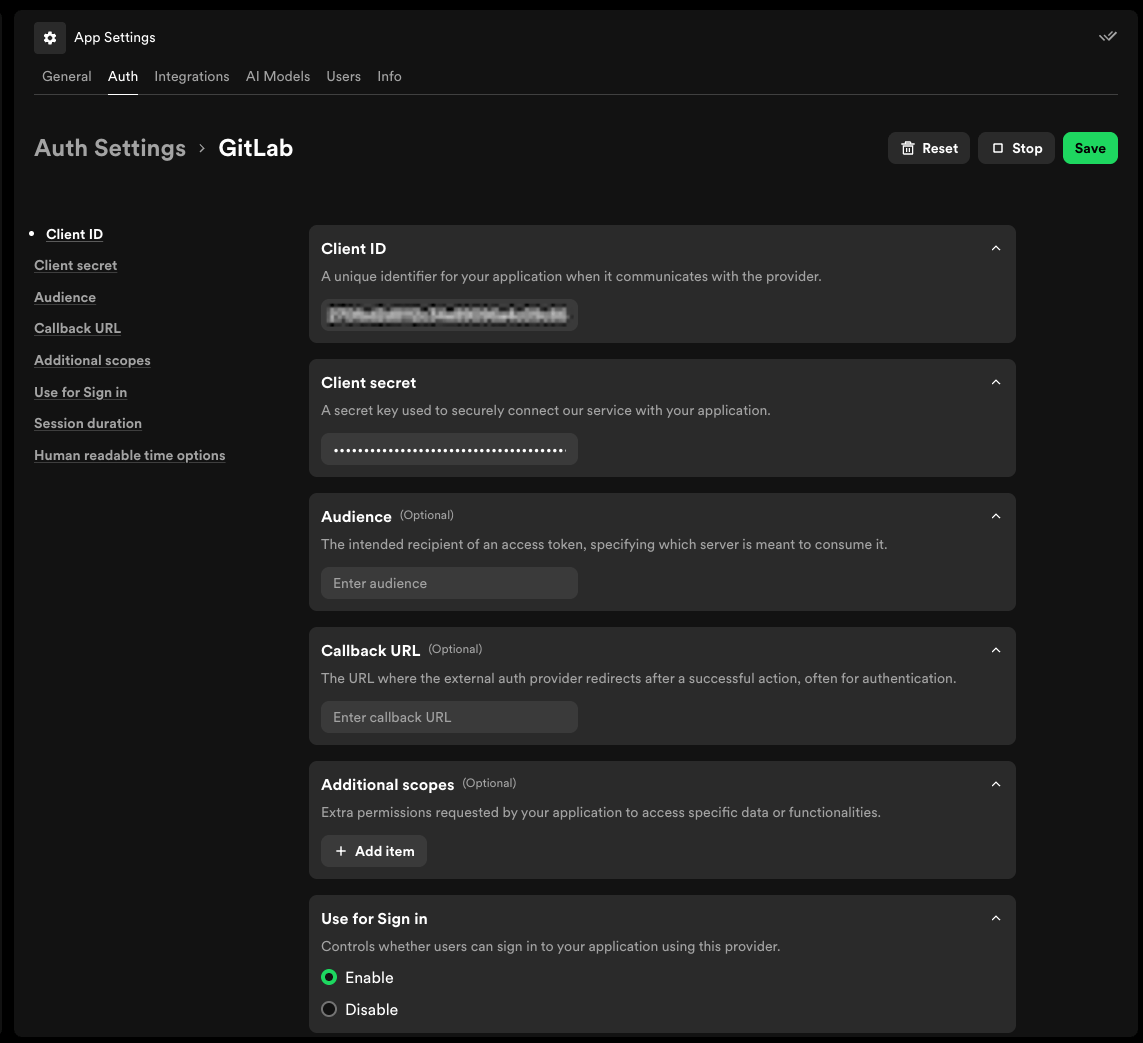
Task: Collapse the Use for Sign in section
Action: tap(996, 918)
